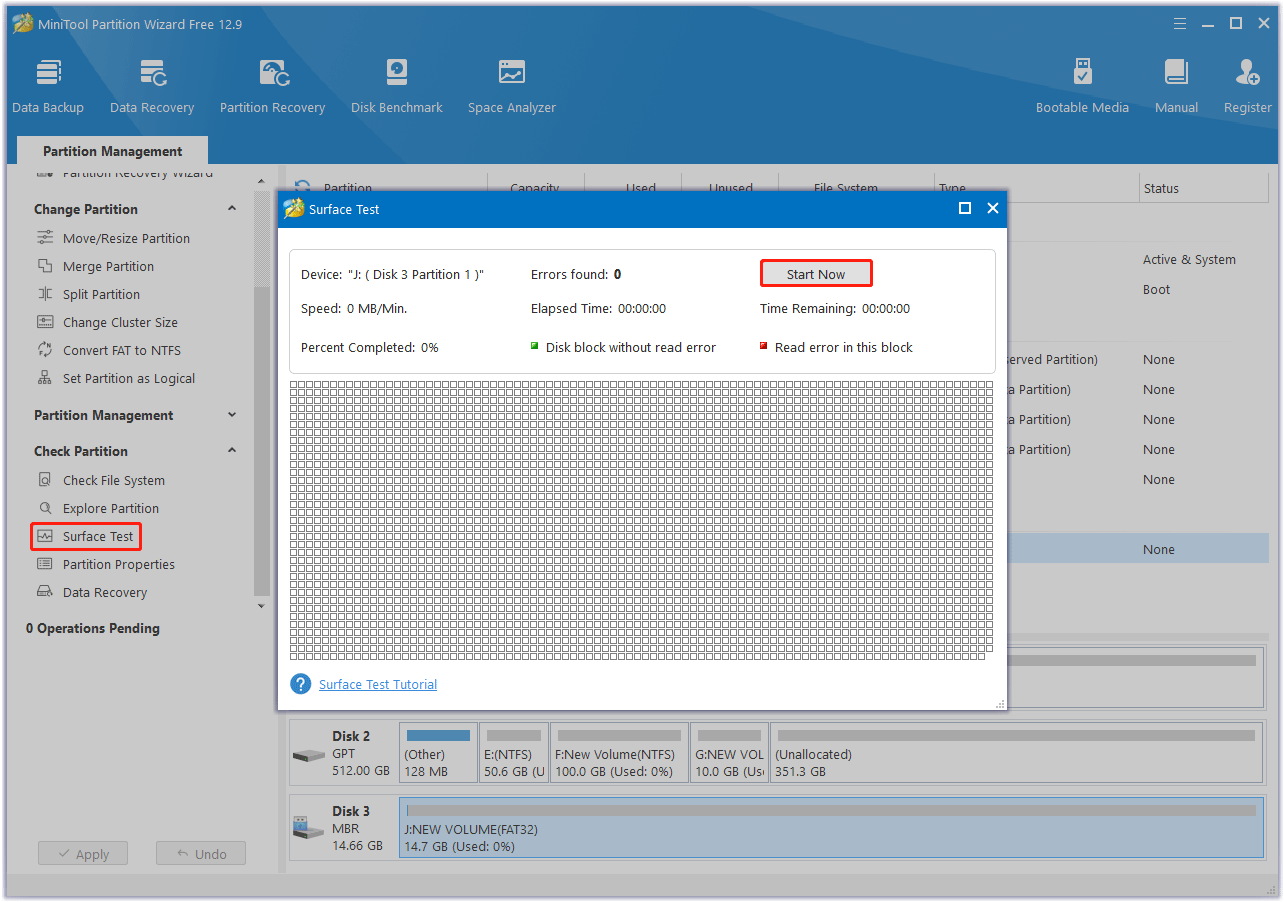The image size is (1284, 902).
Task: Launch Partition Recovery tool
Action: point(272,86)
